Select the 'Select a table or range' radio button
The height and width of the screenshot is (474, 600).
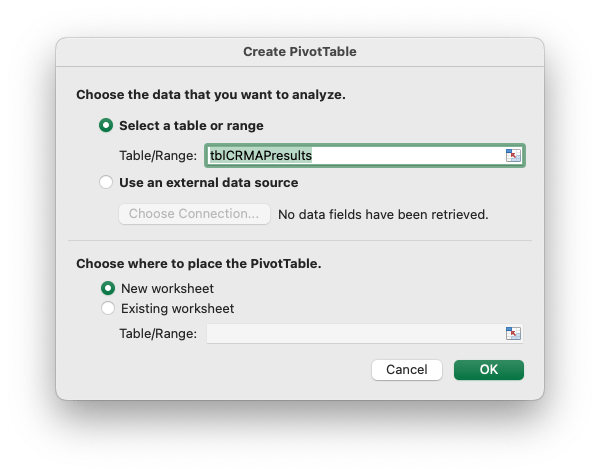point(106,126)
